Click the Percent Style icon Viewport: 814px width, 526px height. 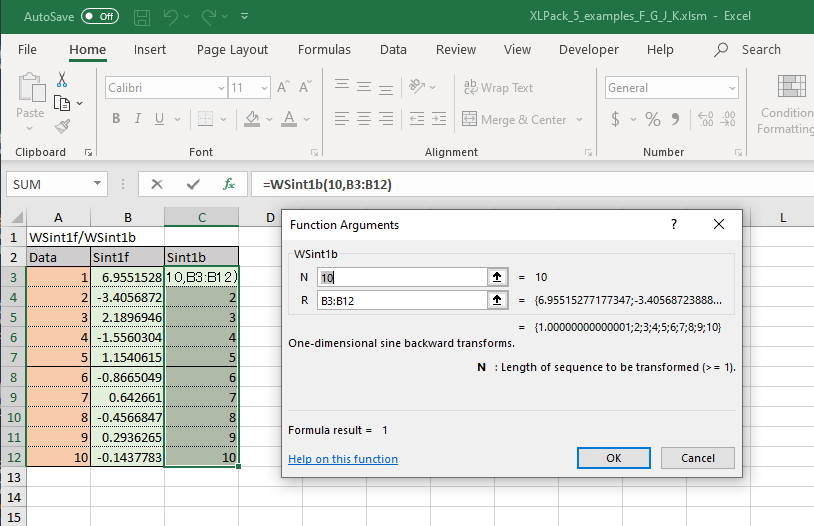point(653,119)
